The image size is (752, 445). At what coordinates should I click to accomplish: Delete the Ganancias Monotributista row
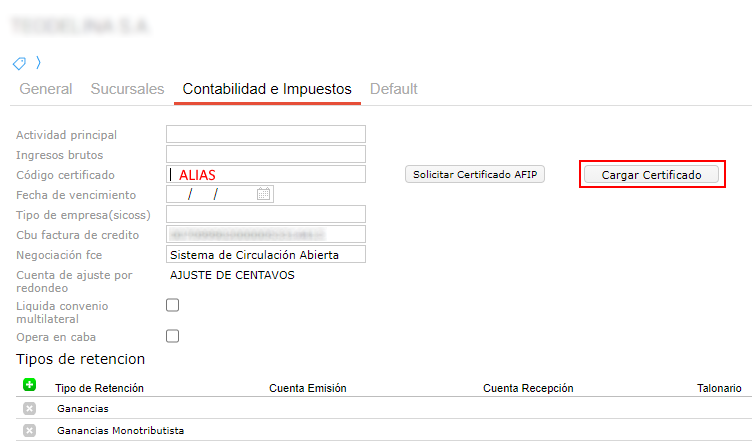tap(29, 430)
